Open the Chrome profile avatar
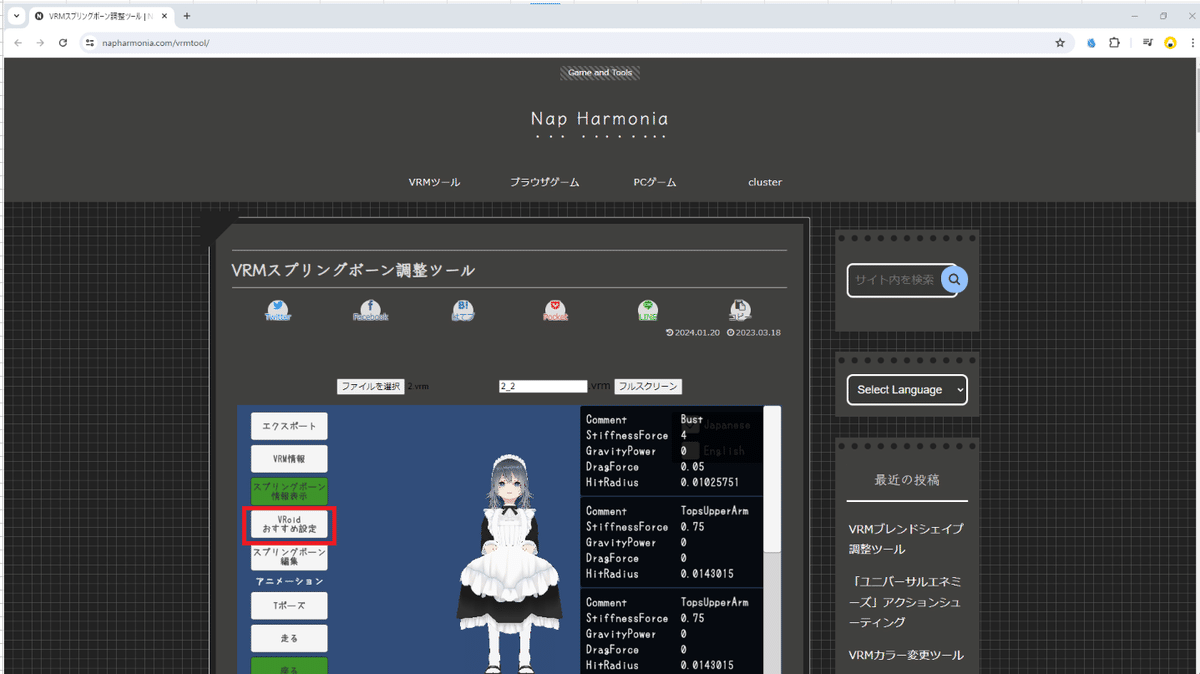This screenshot has height=674, width=1200. coord(1170,43)
